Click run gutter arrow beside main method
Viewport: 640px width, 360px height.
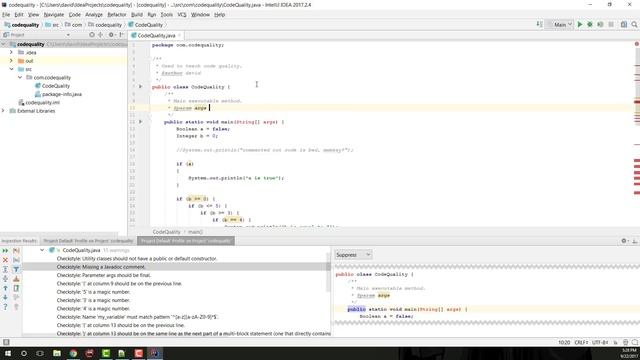[140, 122]
